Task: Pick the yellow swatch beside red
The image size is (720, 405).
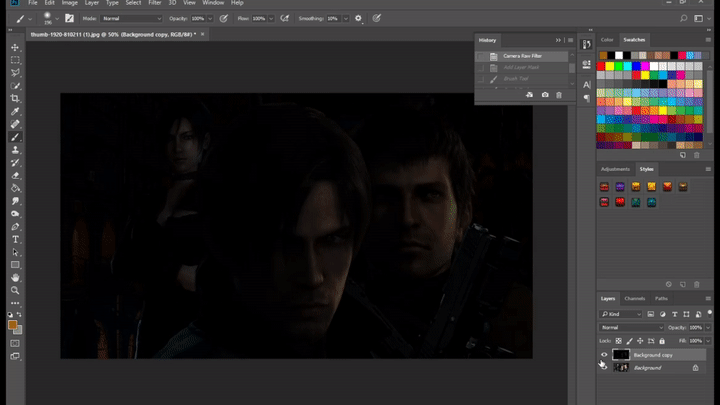Action: [x=609, y=67]
